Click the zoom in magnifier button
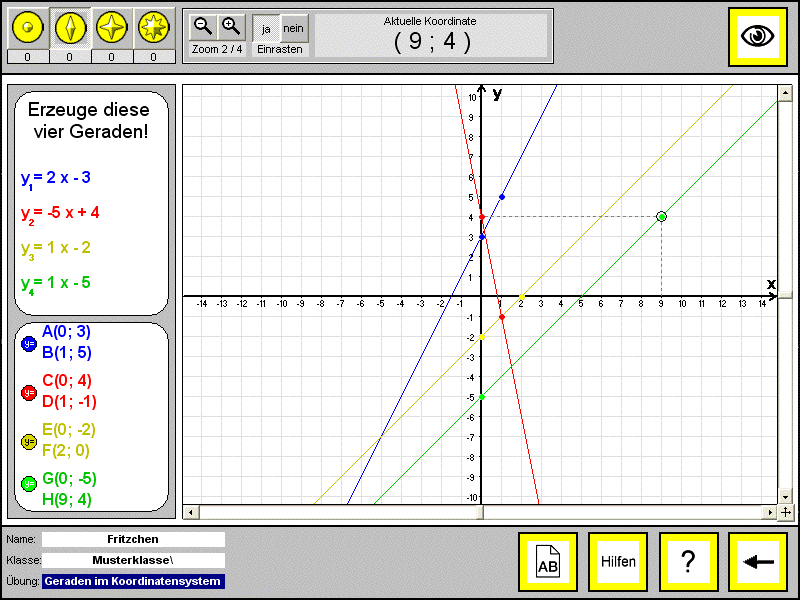Viewport: 800px width, 600px height. click(x=231, y=27)
